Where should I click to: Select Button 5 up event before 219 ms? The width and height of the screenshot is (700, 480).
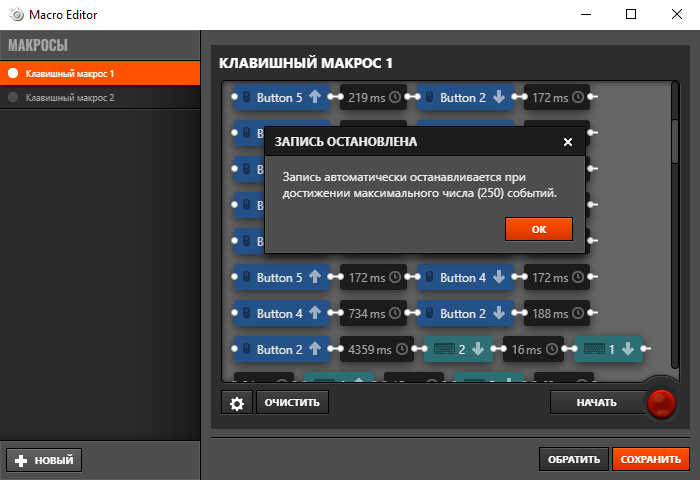(x=282, y=97)
